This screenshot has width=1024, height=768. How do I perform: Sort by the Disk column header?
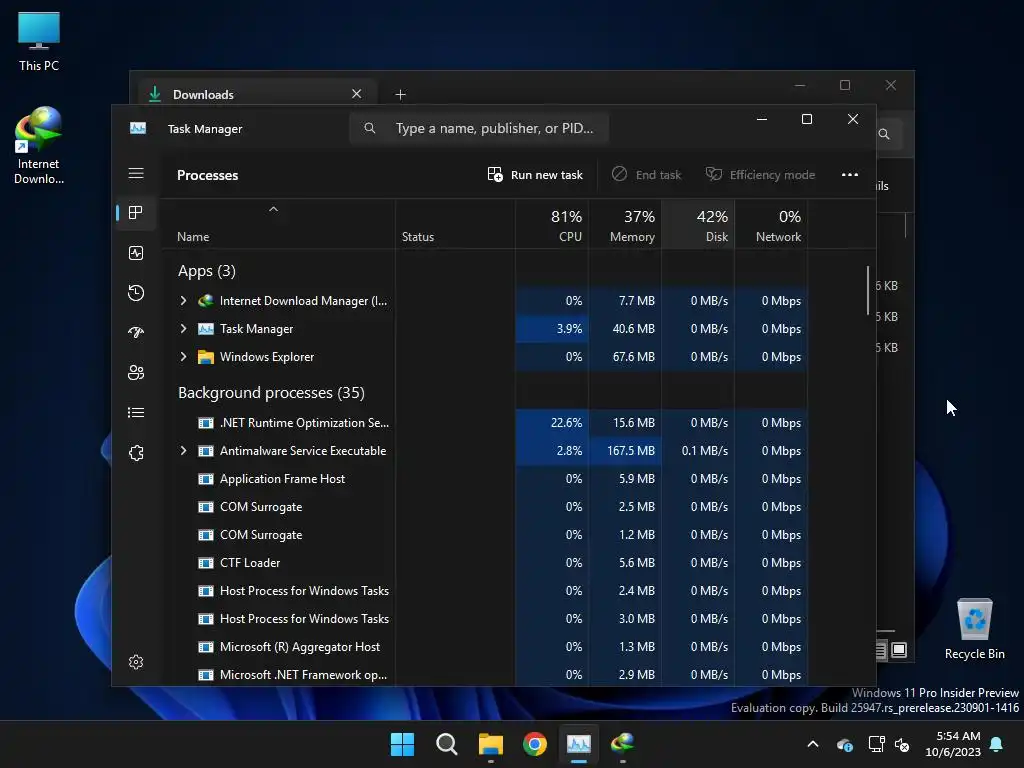(x=698, y=225)
